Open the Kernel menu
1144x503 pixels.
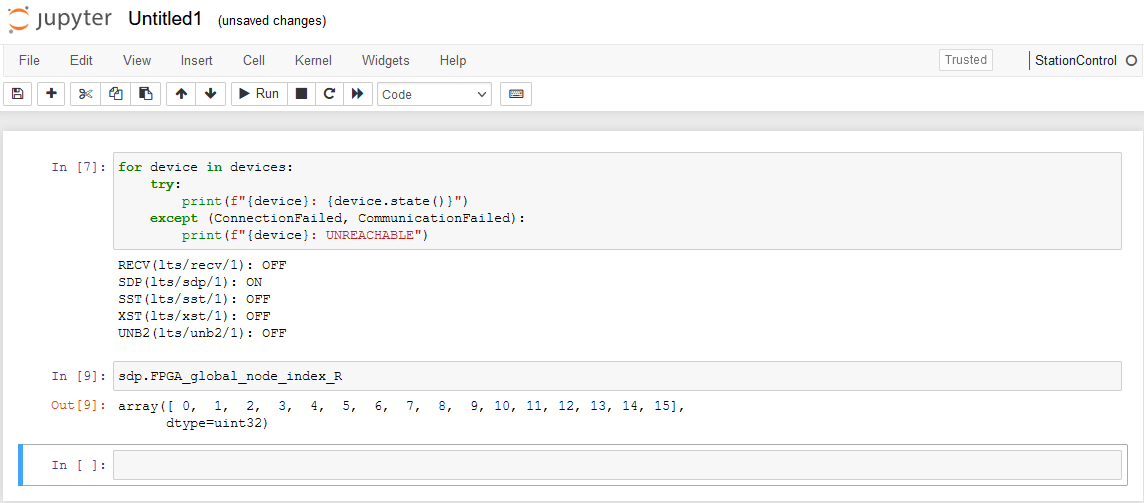[313, 61]
